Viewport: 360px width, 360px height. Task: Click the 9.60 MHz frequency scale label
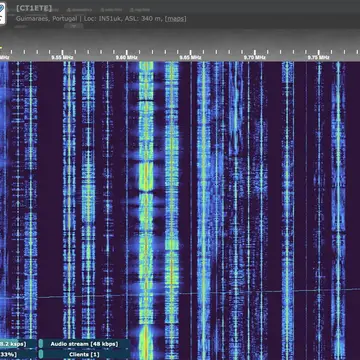(126, 57)
